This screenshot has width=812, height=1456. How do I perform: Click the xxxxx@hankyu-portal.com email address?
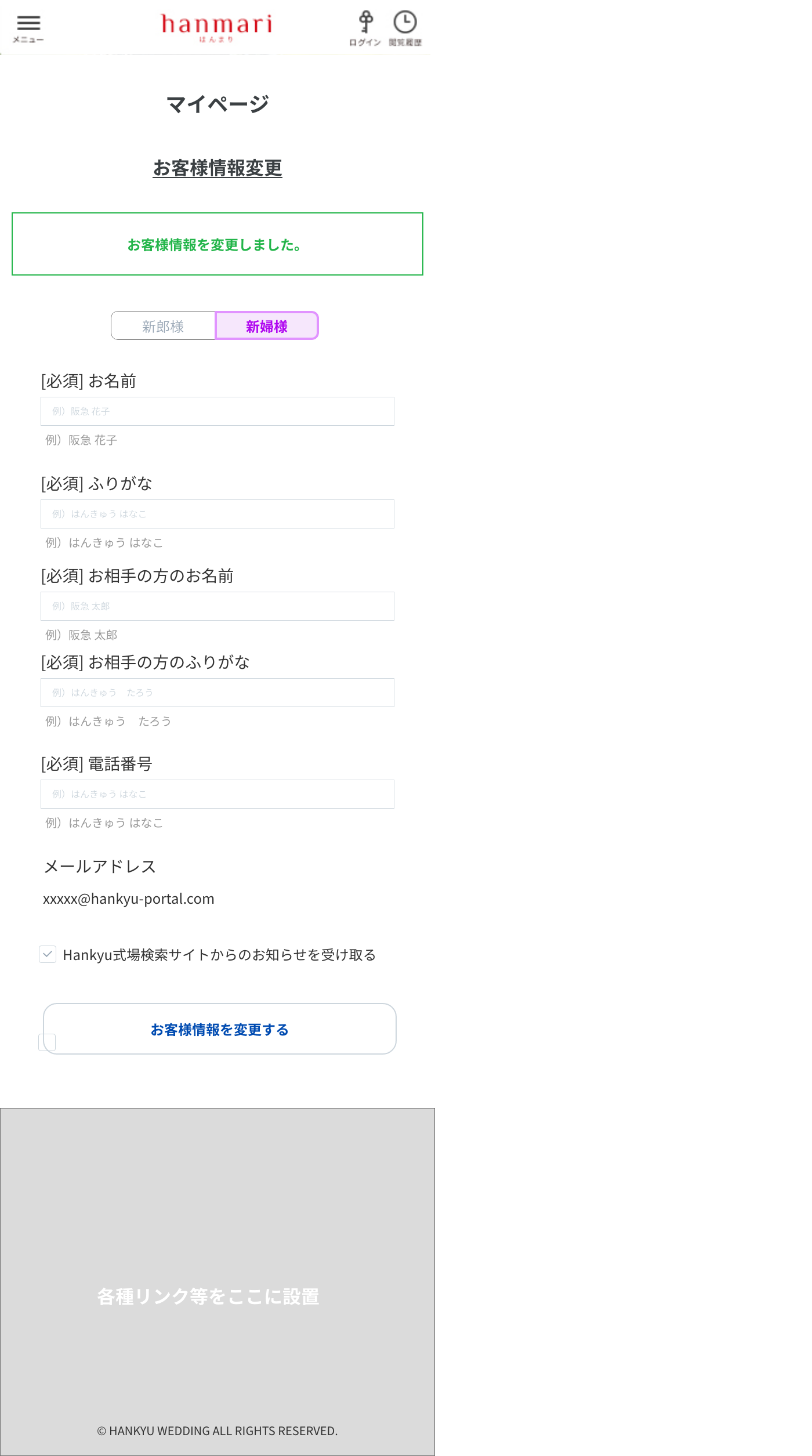point(129,899)
